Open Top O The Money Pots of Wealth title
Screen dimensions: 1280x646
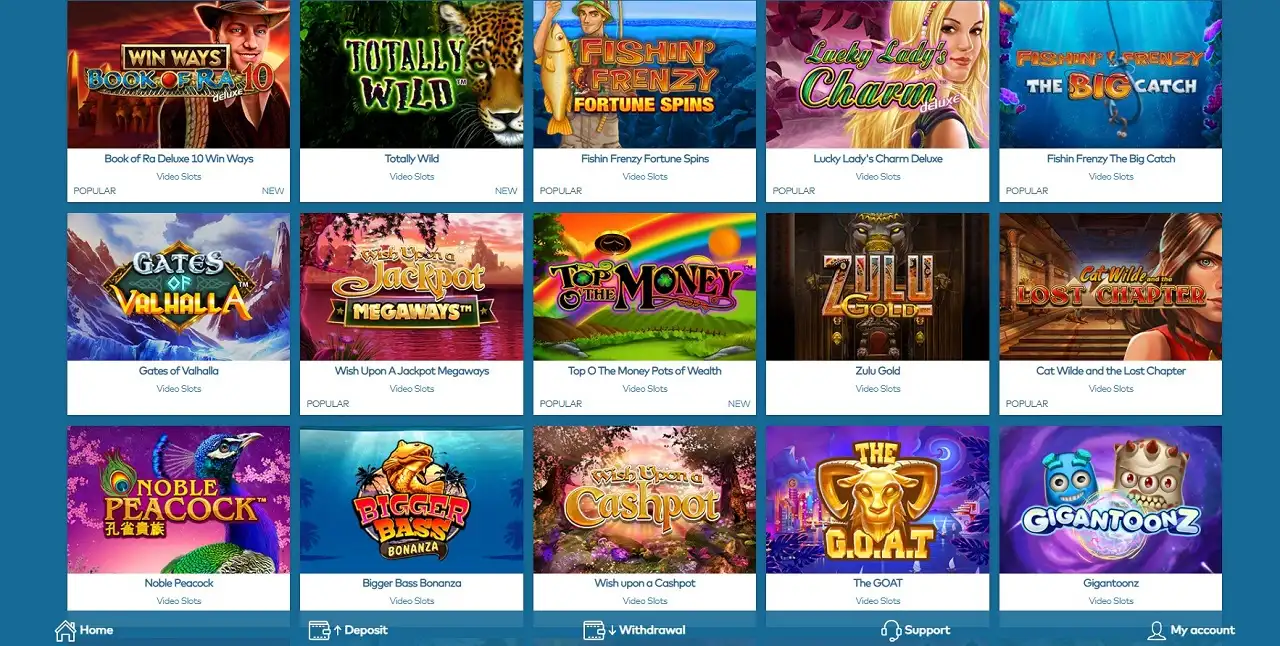click(x=645, y=371)
